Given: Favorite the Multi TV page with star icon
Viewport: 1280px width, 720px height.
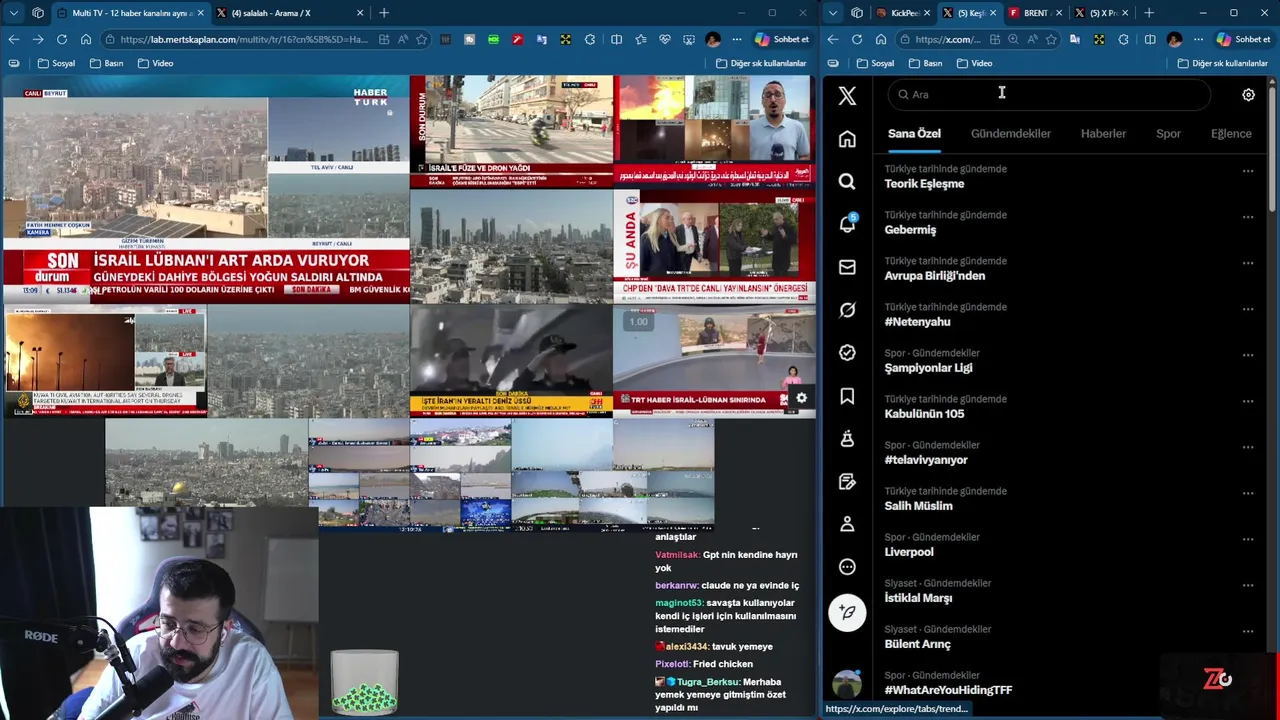Looking at the screenshot, I should click(x=422, y=39).
